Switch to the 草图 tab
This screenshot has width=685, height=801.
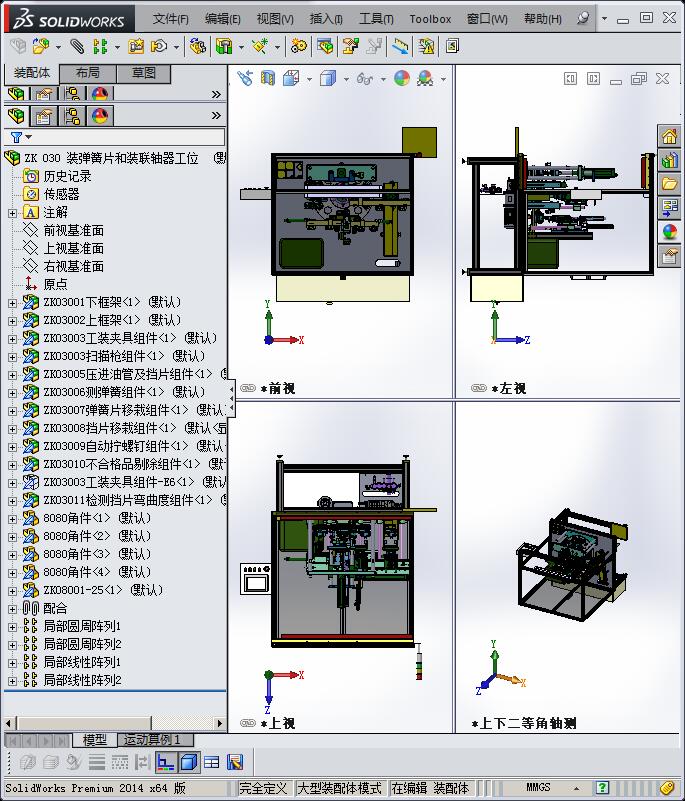(x=144, y=73)
